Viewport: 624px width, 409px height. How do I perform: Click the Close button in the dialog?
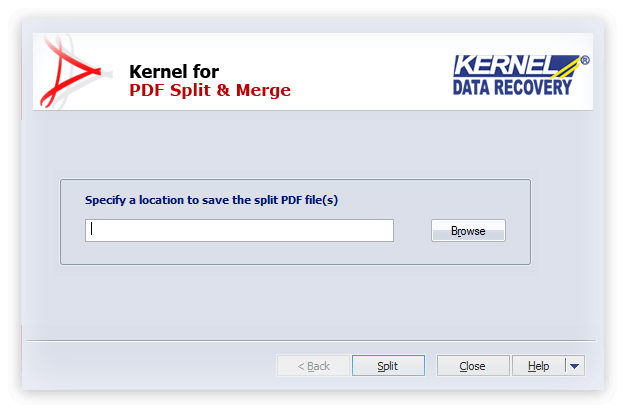(x=473, y=366)
